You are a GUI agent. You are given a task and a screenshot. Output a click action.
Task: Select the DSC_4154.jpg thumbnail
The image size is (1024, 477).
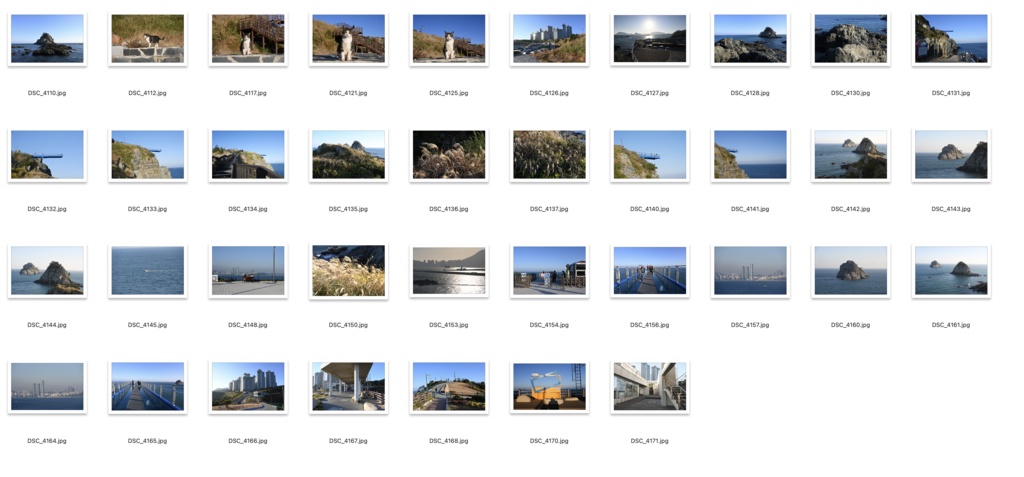(549, 271)
